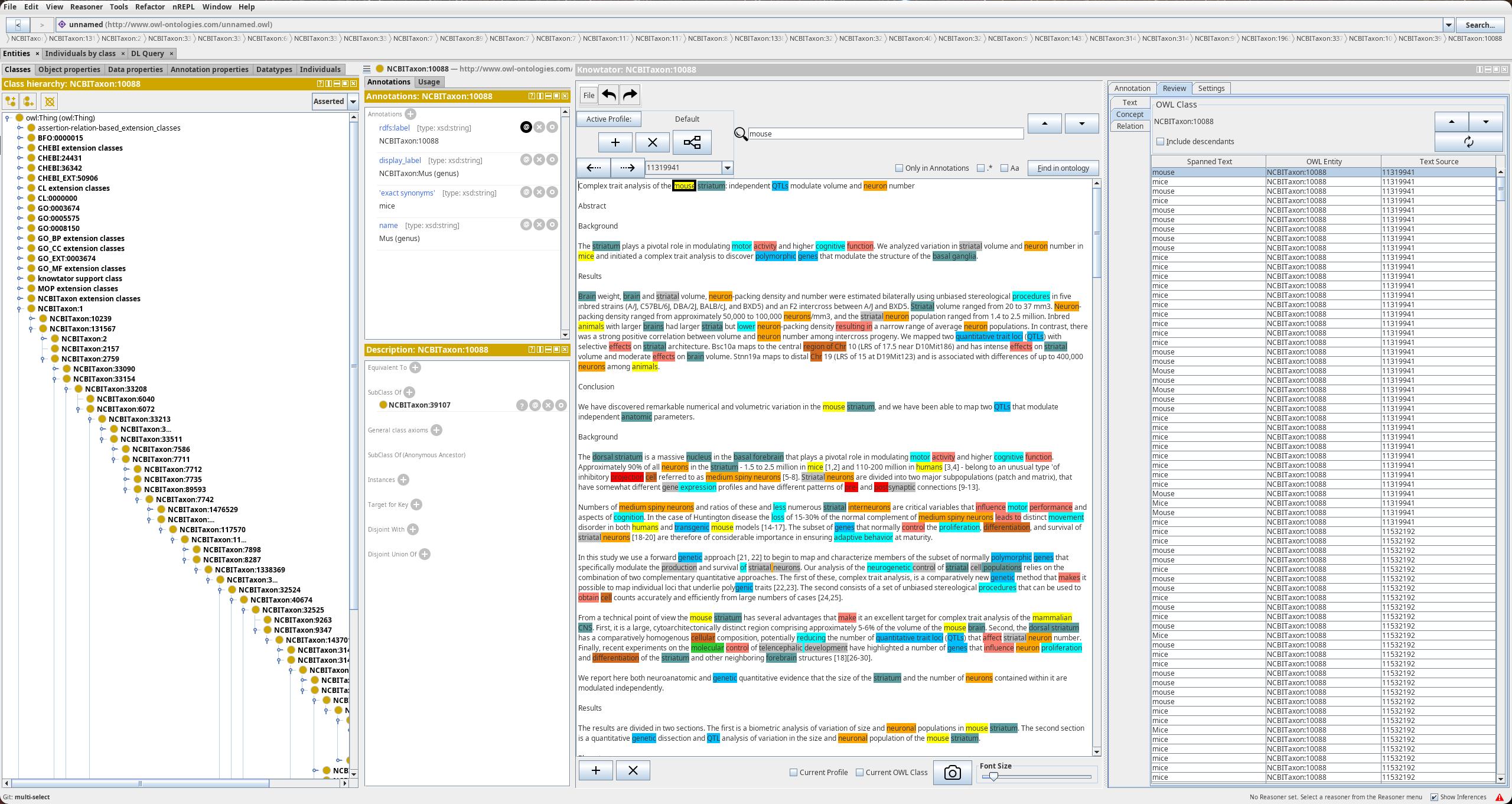Switch to the Object properties tab
1512x804 pixels.
click(69, 69)
